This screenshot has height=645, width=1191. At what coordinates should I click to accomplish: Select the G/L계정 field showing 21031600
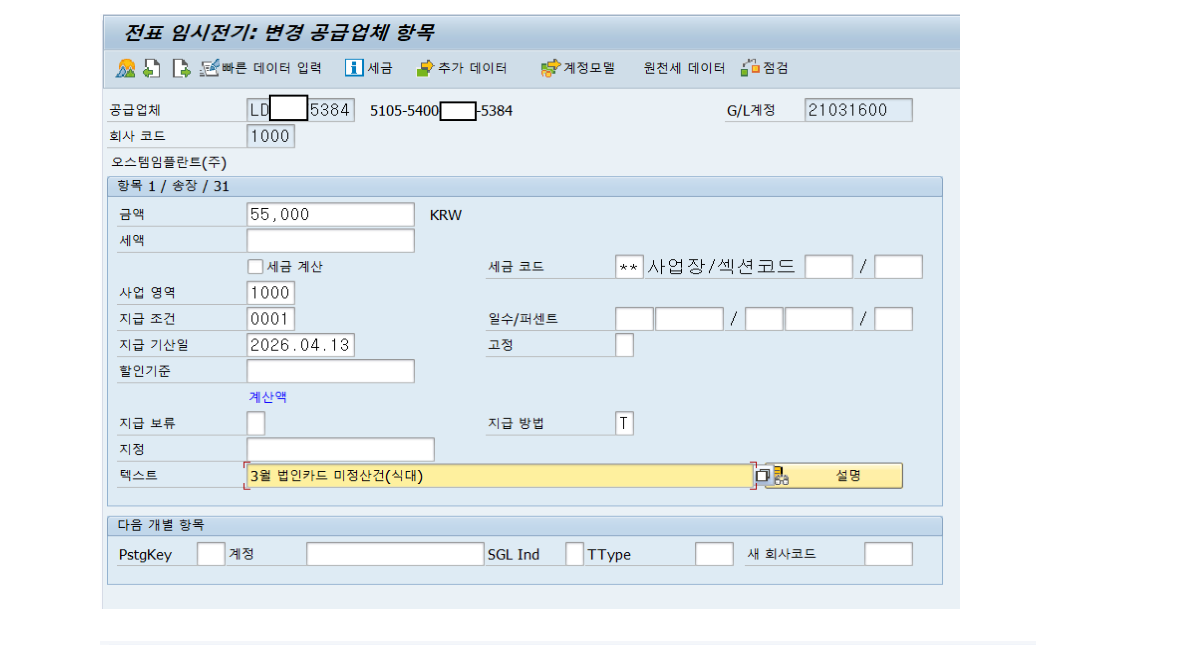coord(857,110)
